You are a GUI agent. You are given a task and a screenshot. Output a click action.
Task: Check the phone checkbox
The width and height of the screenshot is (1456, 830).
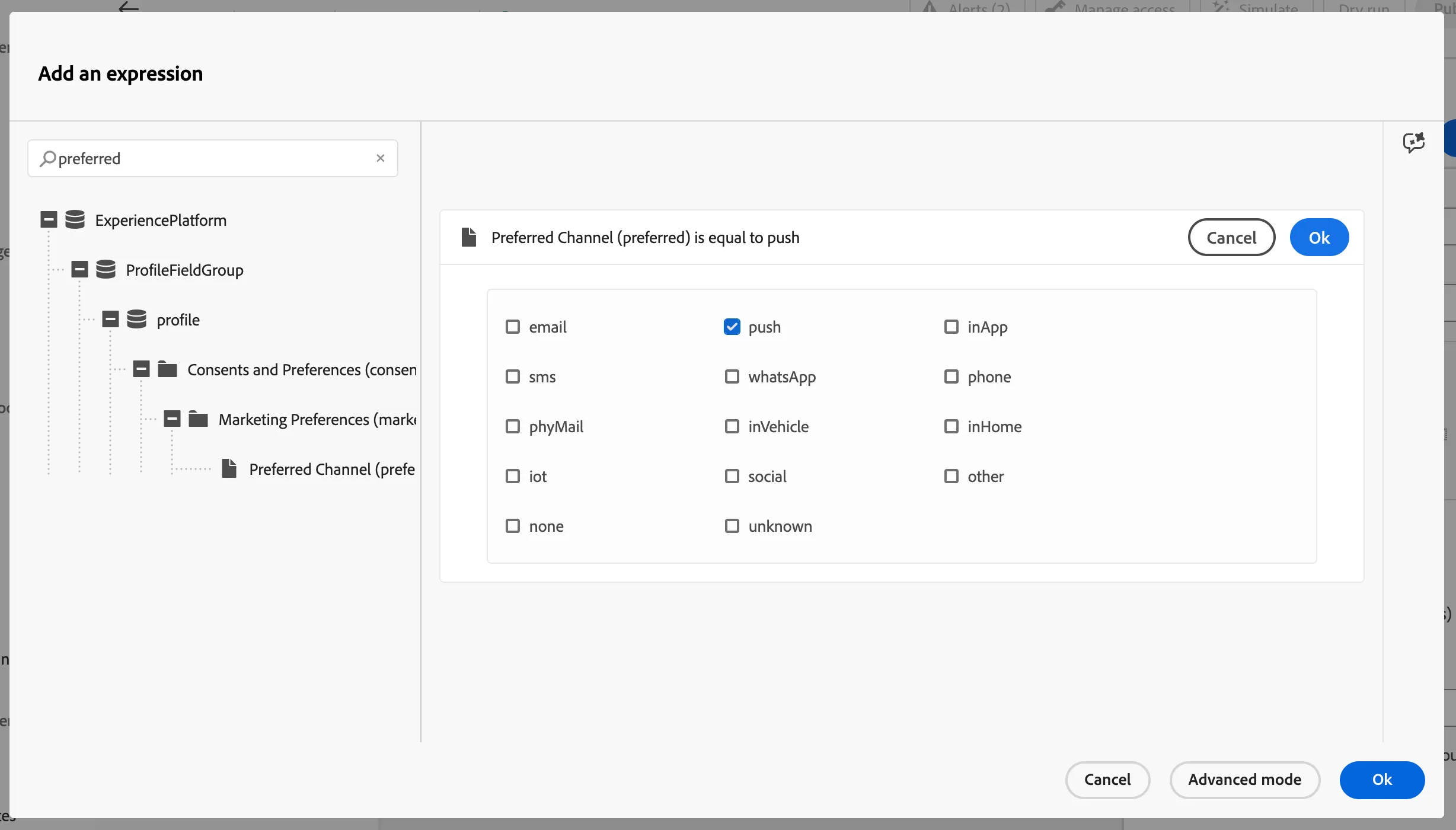(x=951, y=376)
